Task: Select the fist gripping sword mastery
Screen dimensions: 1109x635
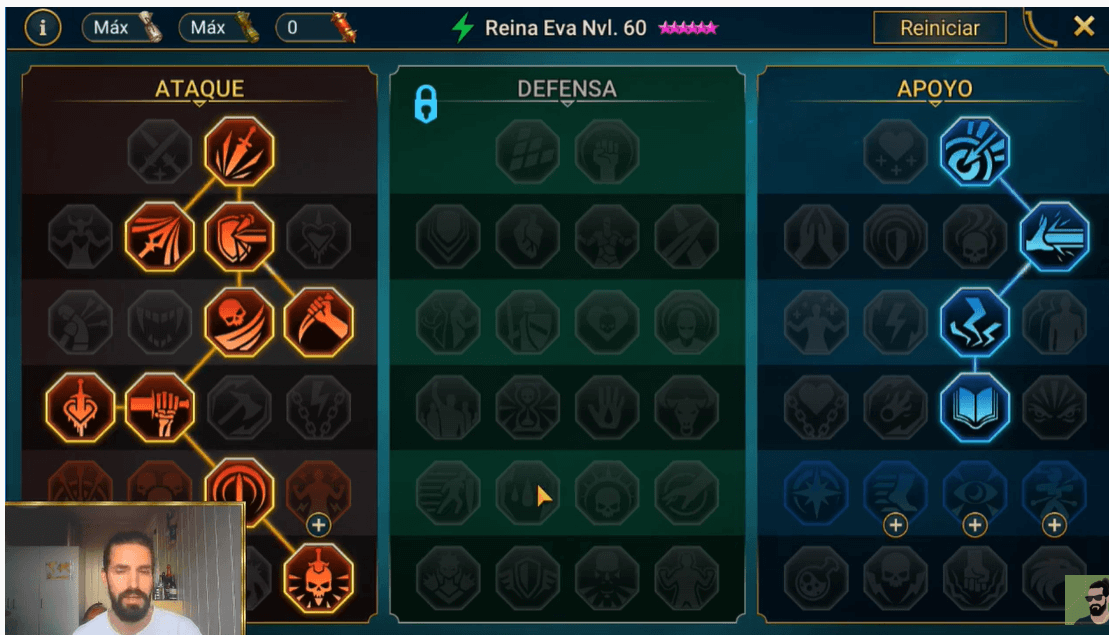Action: 159,407
